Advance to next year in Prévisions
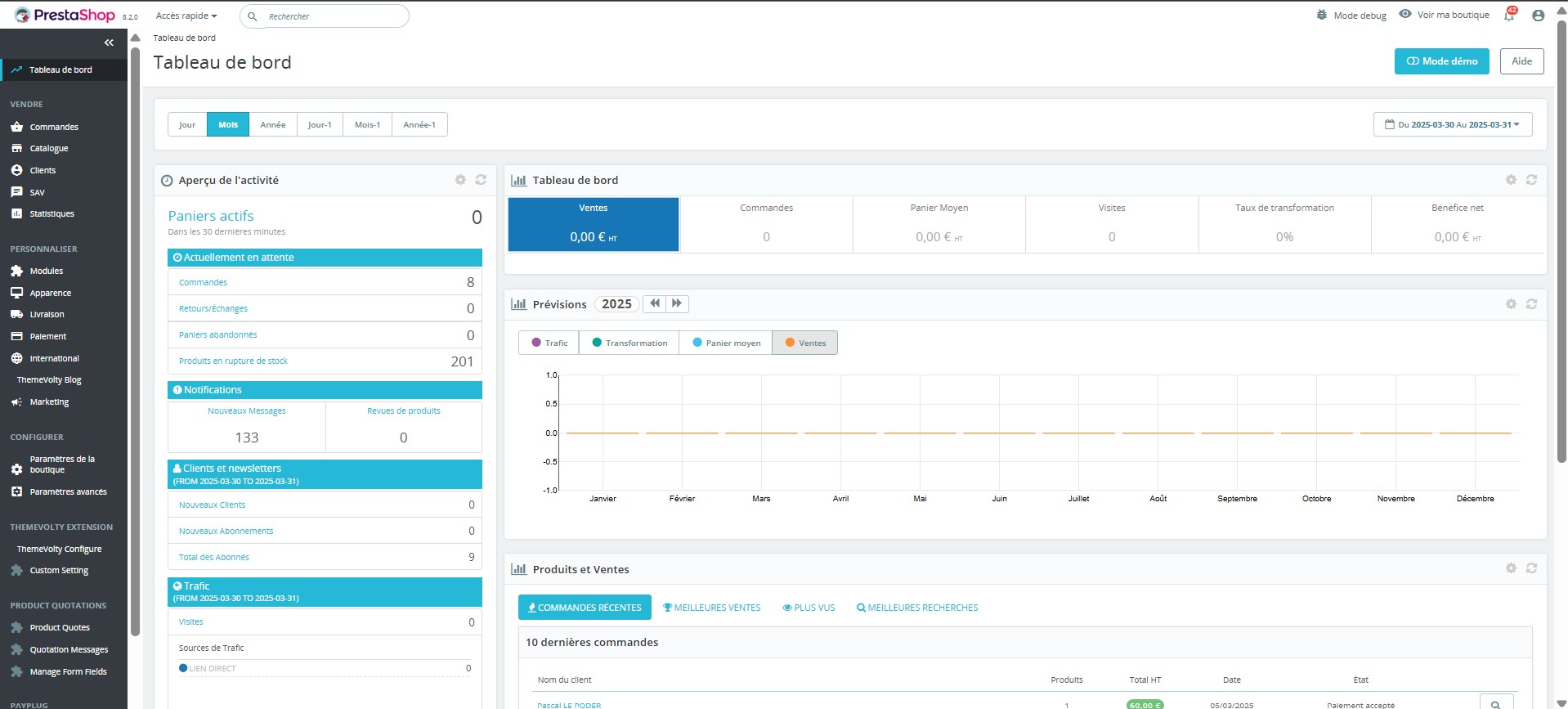Viewport: 1568px width, 709px height. 677,303
